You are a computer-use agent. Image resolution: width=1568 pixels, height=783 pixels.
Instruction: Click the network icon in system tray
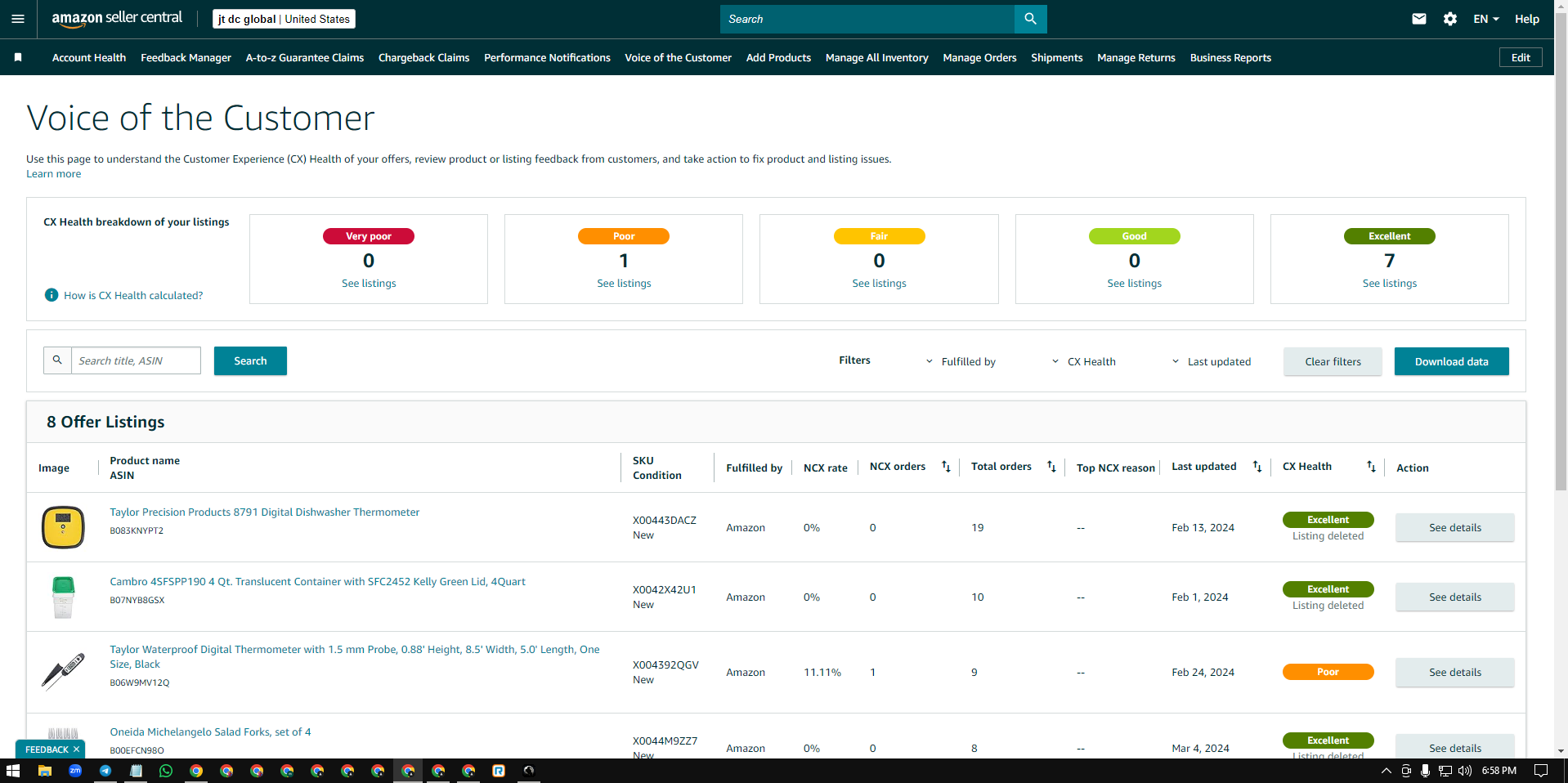tap(1445, 771)
